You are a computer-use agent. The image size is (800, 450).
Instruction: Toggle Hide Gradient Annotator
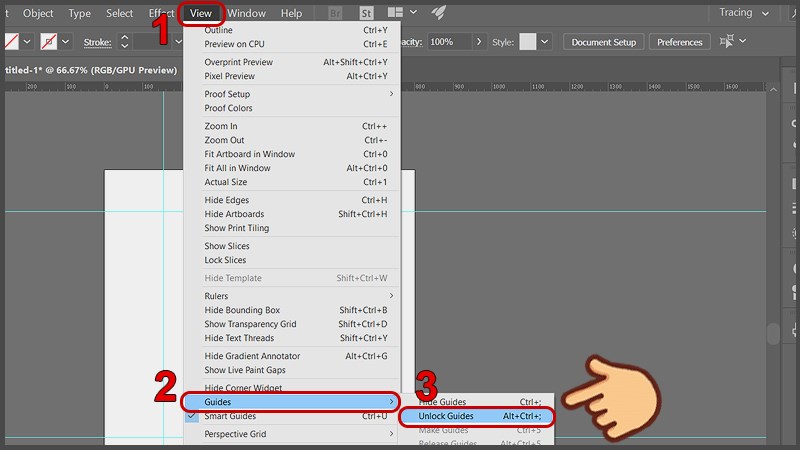[292, 356]
